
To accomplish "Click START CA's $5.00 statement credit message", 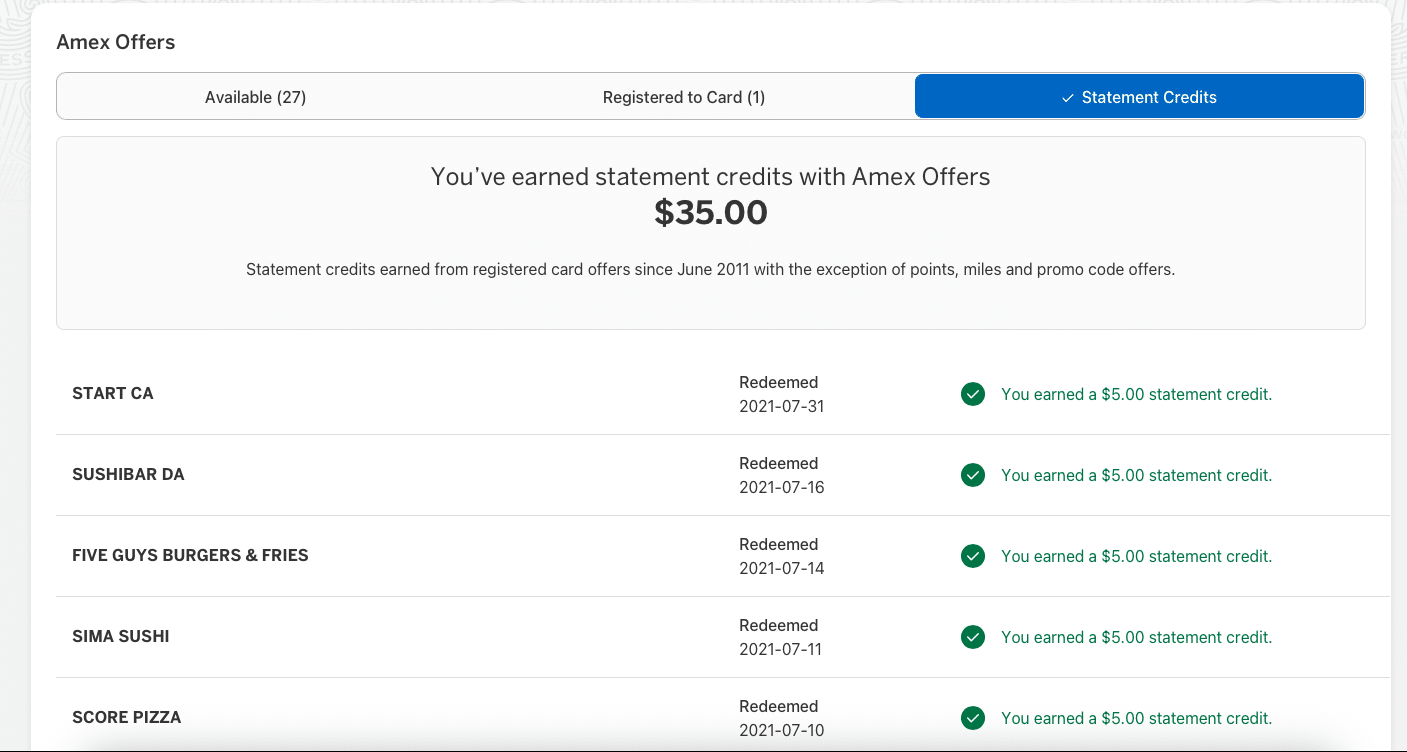I will coord(1137,394).
